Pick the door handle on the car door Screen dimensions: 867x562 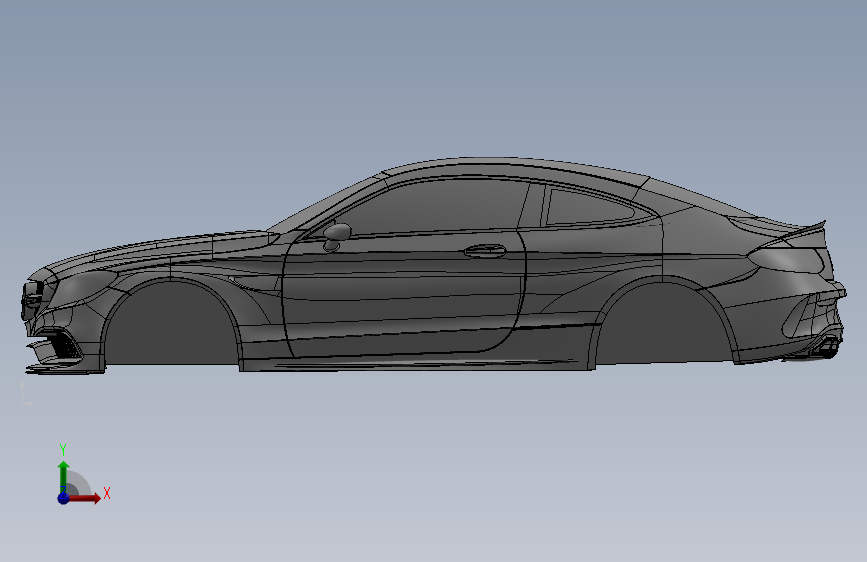[x=485, y=251]
